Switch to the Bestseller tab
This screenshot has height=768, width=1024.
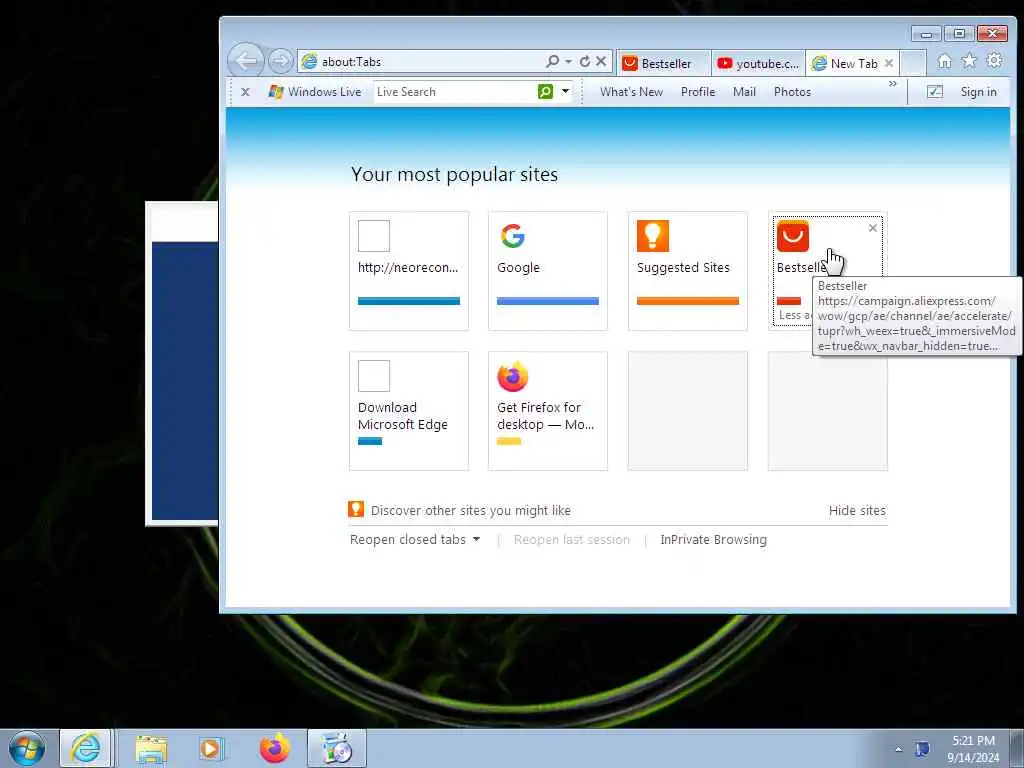(663, 63)
